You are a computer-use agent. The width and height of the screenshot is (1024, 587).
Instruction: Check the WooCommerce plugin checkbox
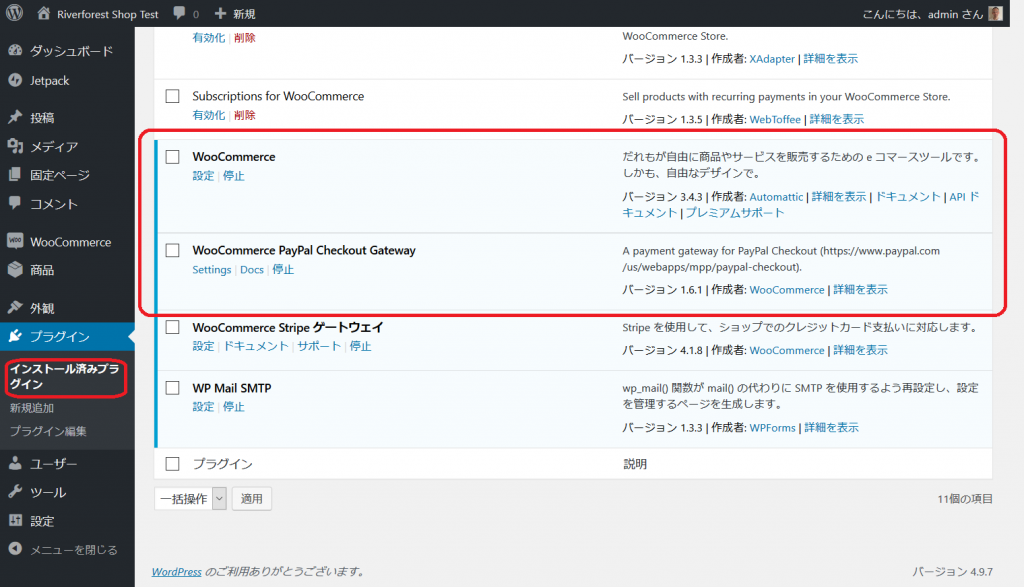(x=172, y=157)
